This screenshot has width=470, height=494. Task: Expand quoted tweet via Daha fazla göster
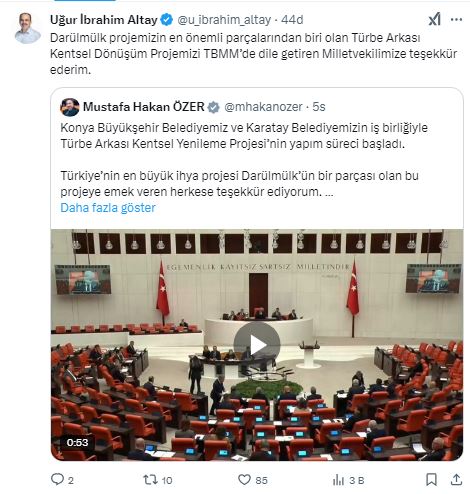(x=108, y=208)
